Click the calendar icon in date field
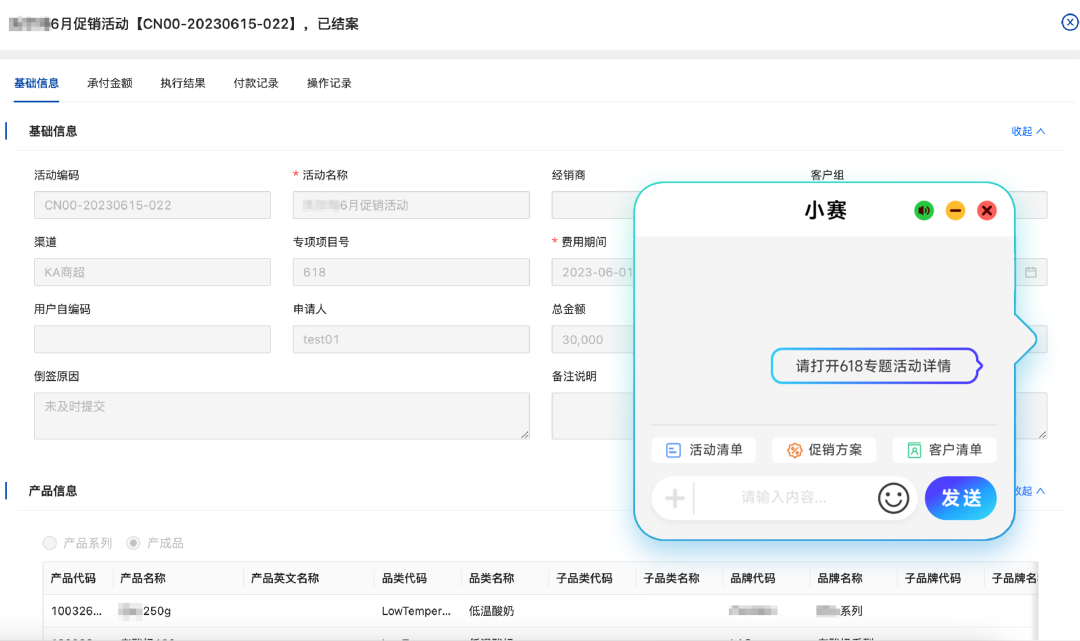The height and width of the screenshot is (641, 1080). pos(1031,272)
